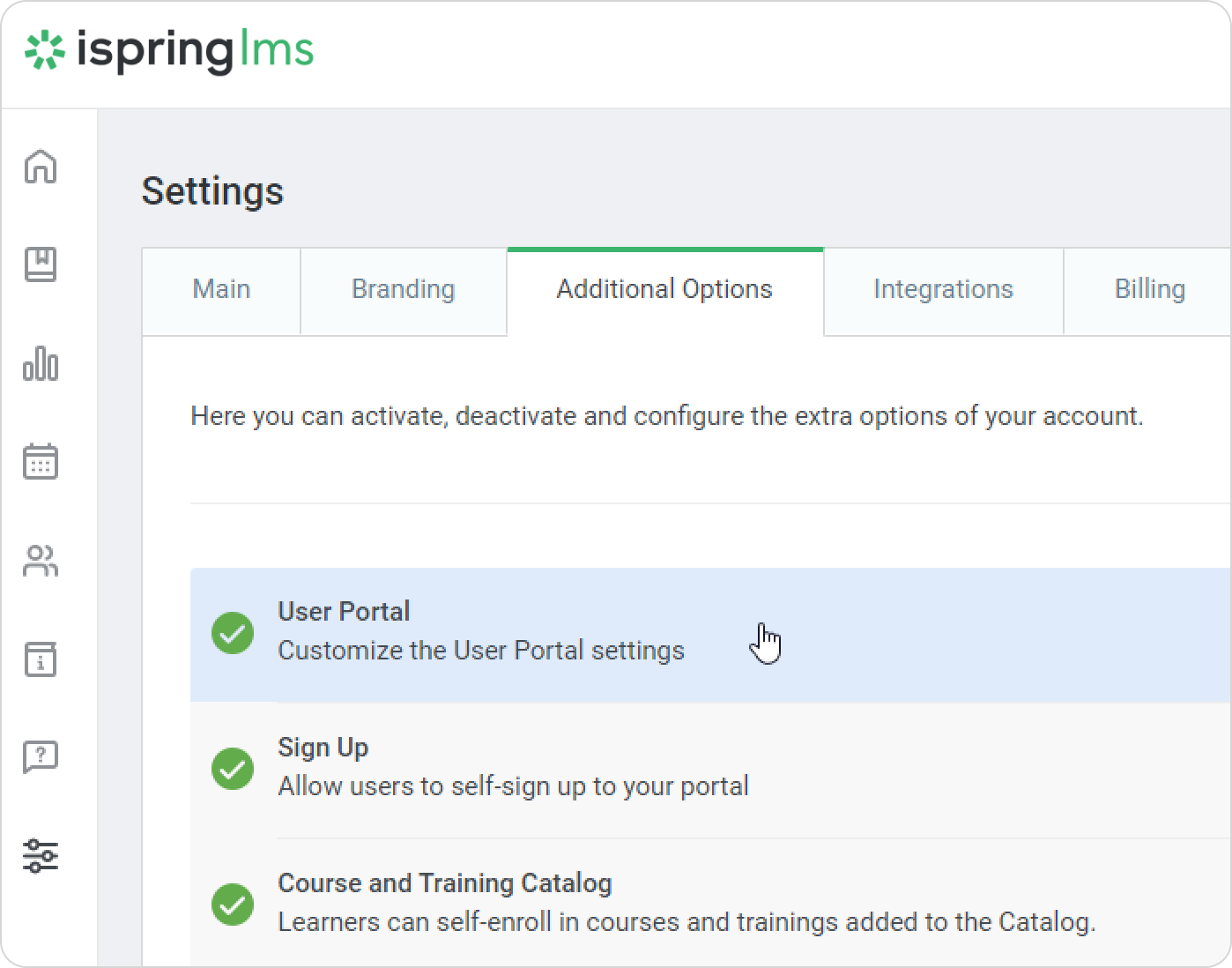
Task: Toggle Course and Training Catalog checkmark
Action: click(x=233, y=905)
